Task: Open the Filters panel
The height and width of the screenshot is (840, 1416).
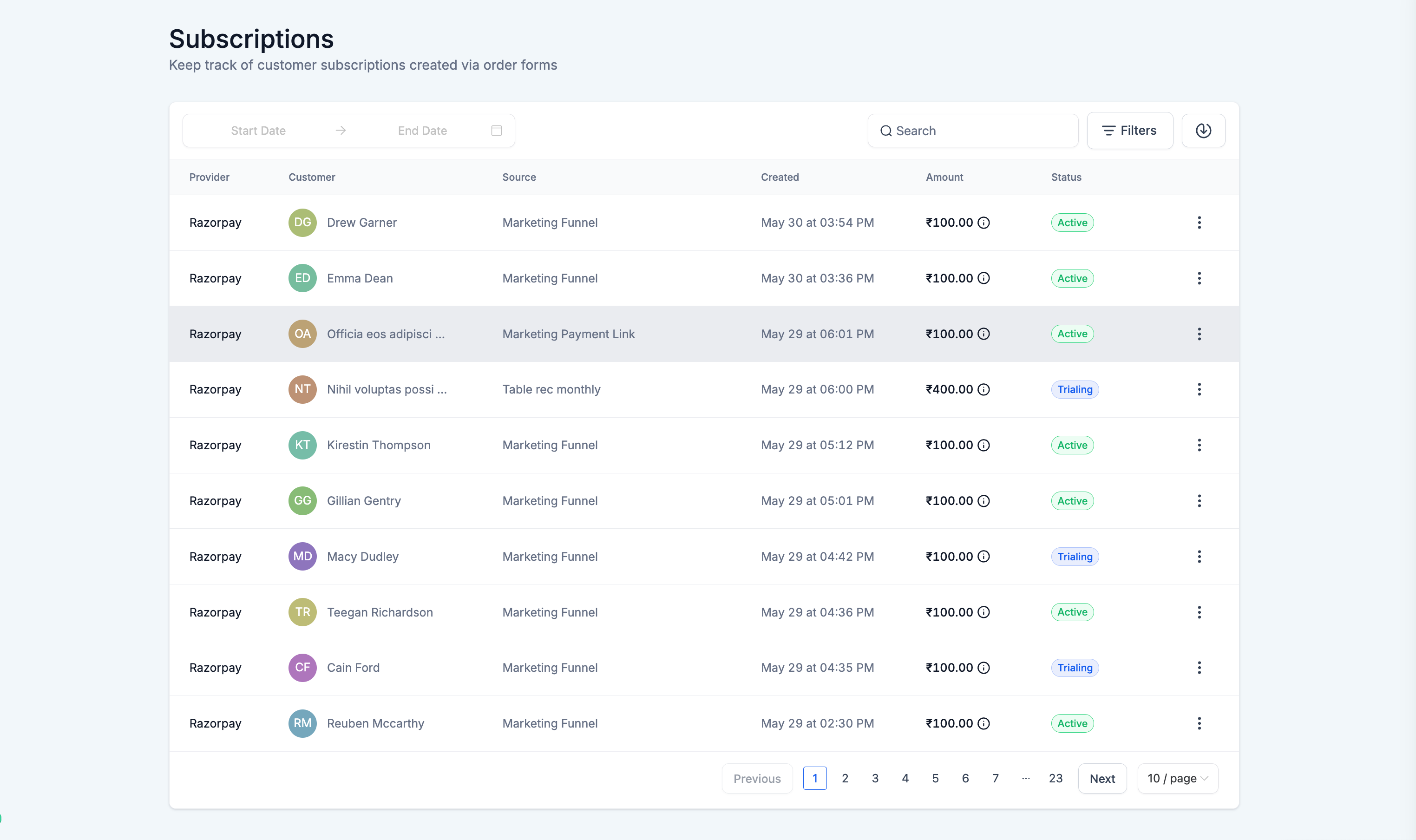Action: 1130,131
